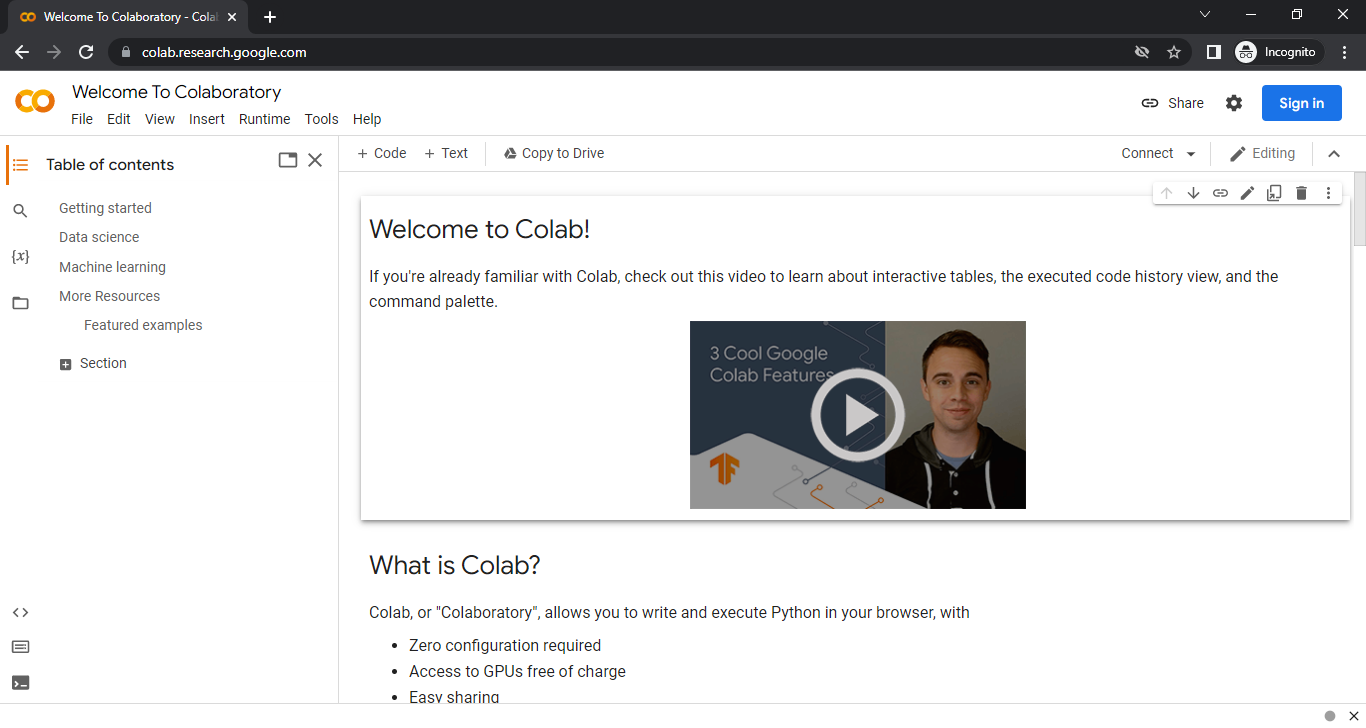The width and height of the screenshot is (1366, 728).
Task: Open the Table of contents sidebar icon
Action: (20, 165)
